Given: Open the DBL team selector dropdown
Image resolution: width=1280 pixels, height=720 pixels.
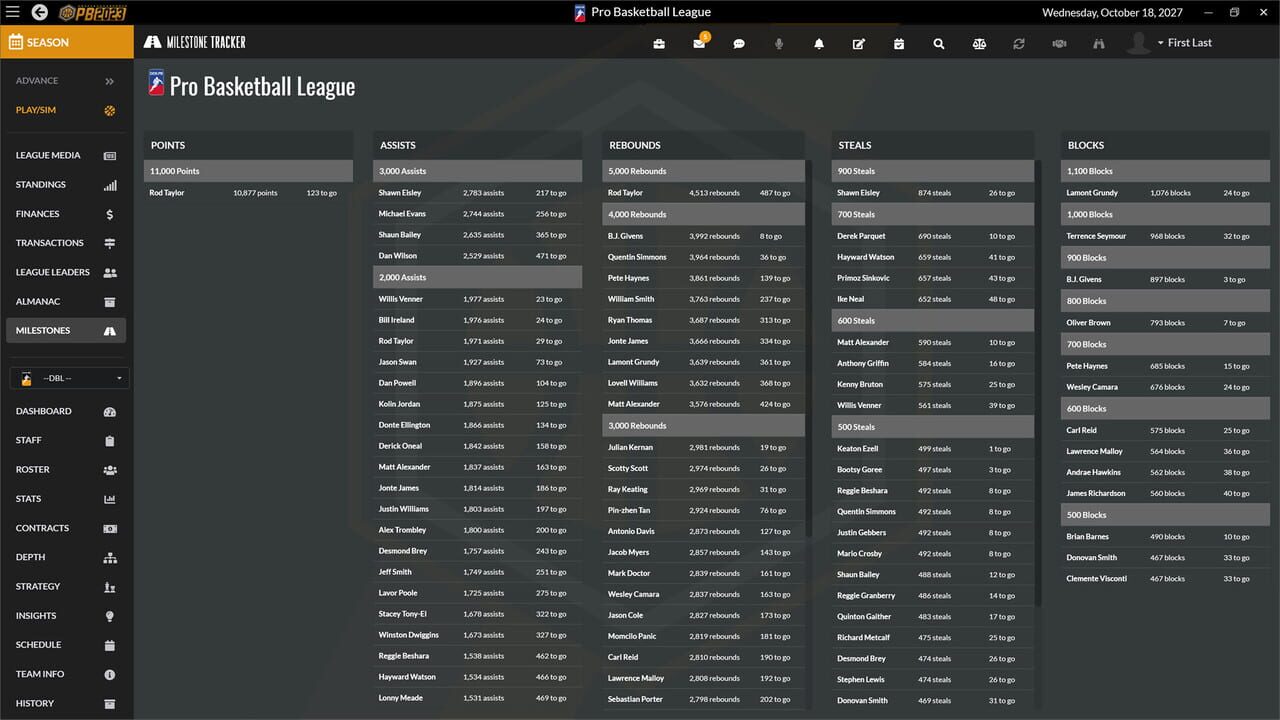Looking at the screenshot, I should click(x=67, y=378).
